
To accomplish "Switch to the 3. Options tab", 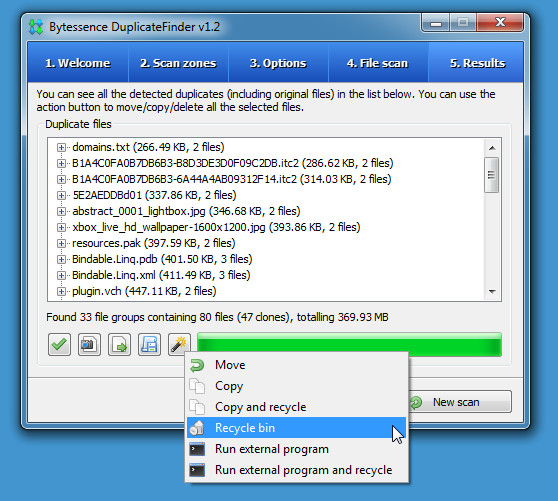I will pyautogui.click(x=278, y=63).
